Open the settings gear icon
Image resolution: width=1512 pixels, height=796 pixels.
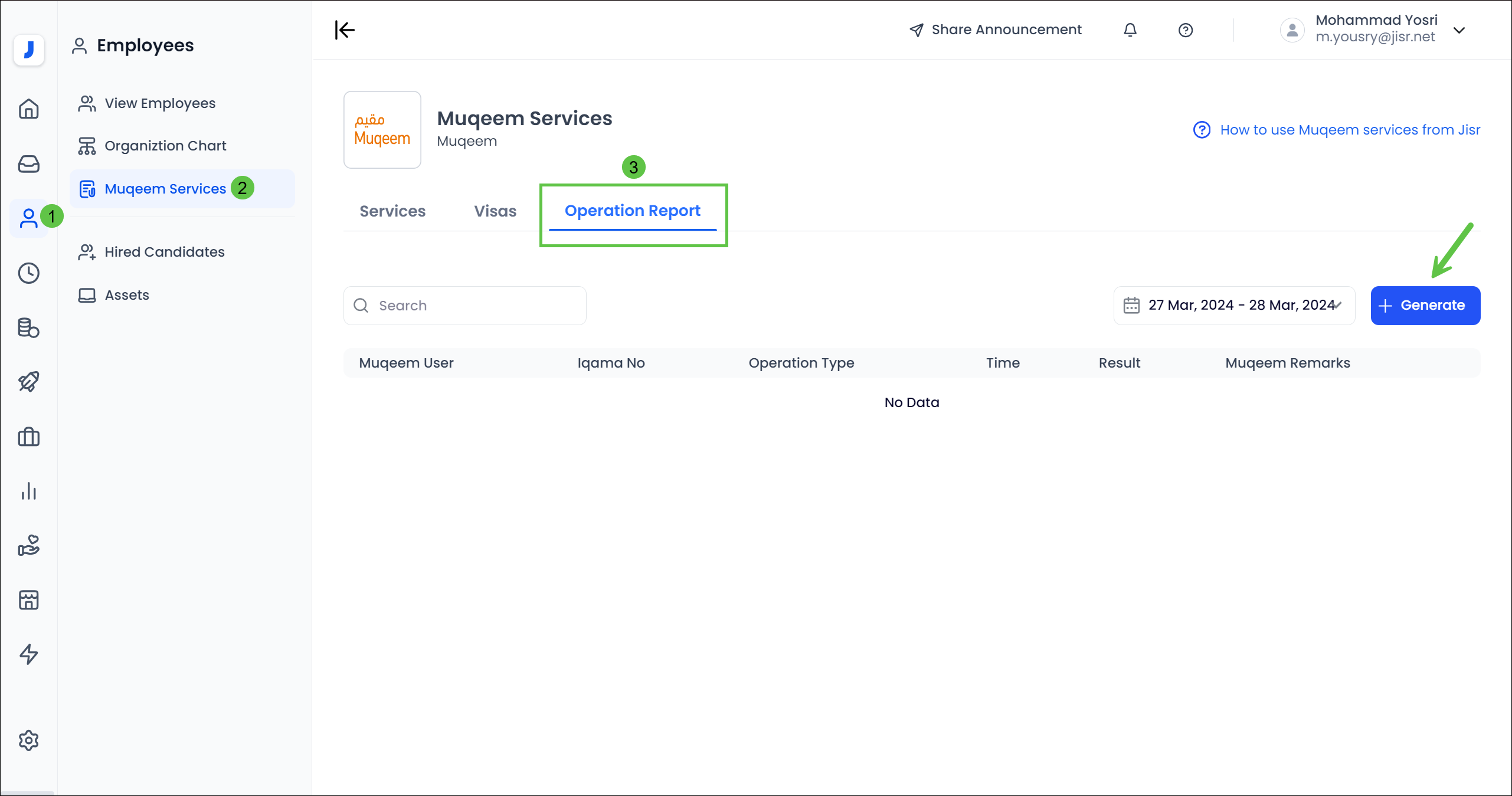28,740
